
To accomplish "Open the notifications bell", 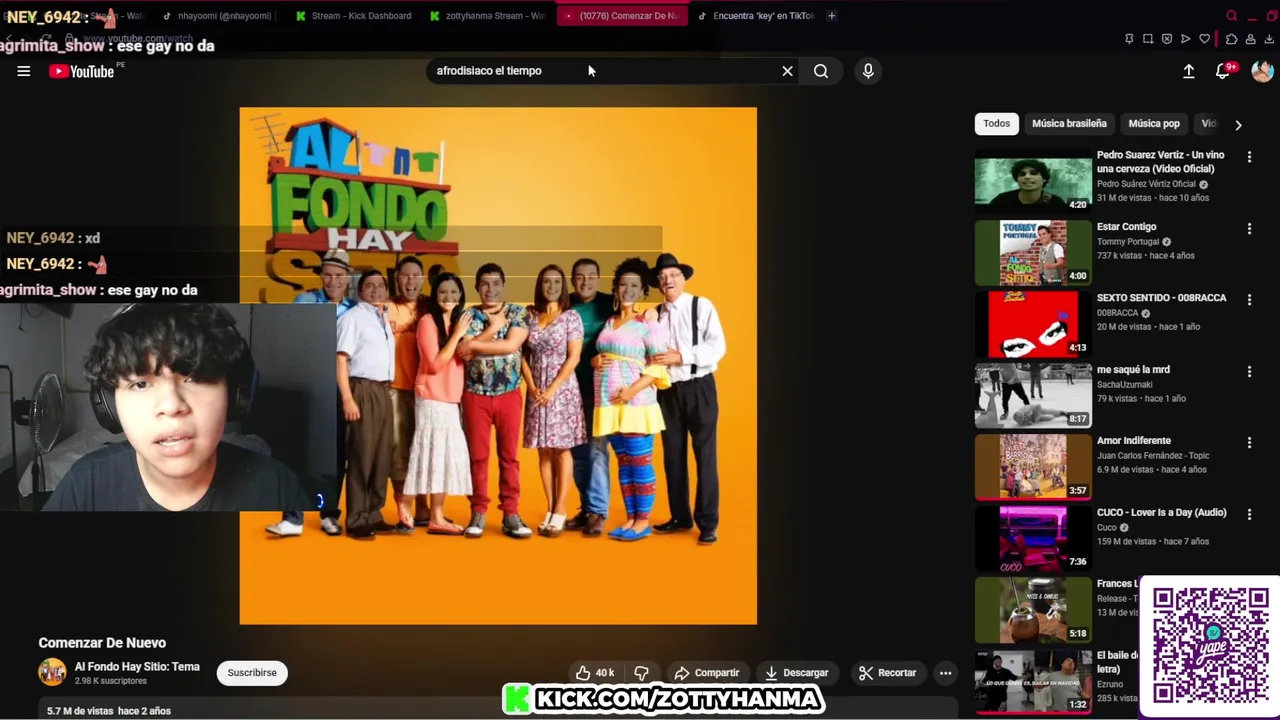I will click(x=1223, y=71).
